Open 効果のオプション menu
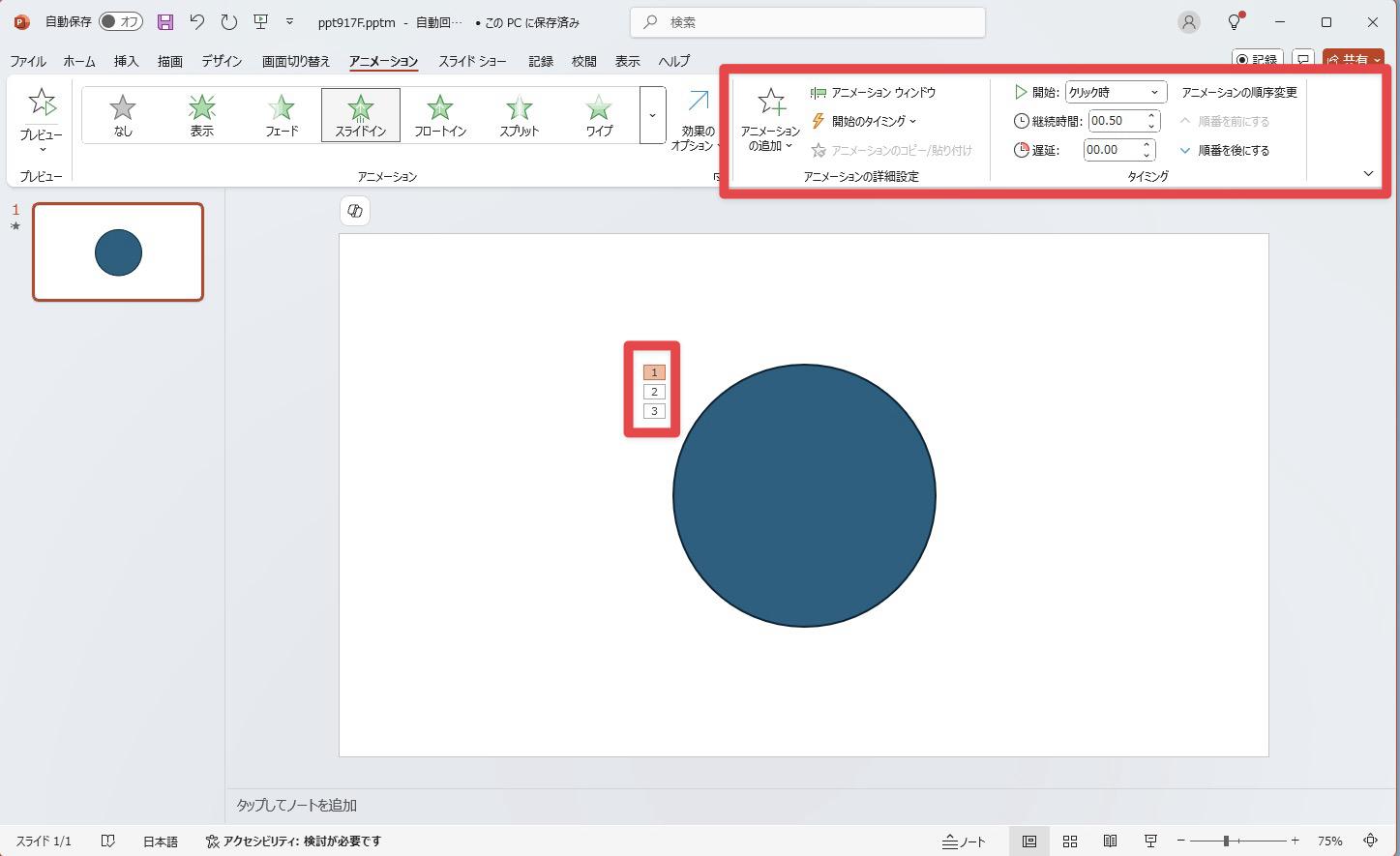Image resolution: width=1400 pixels, height=856 pixels. coord(698,120)
